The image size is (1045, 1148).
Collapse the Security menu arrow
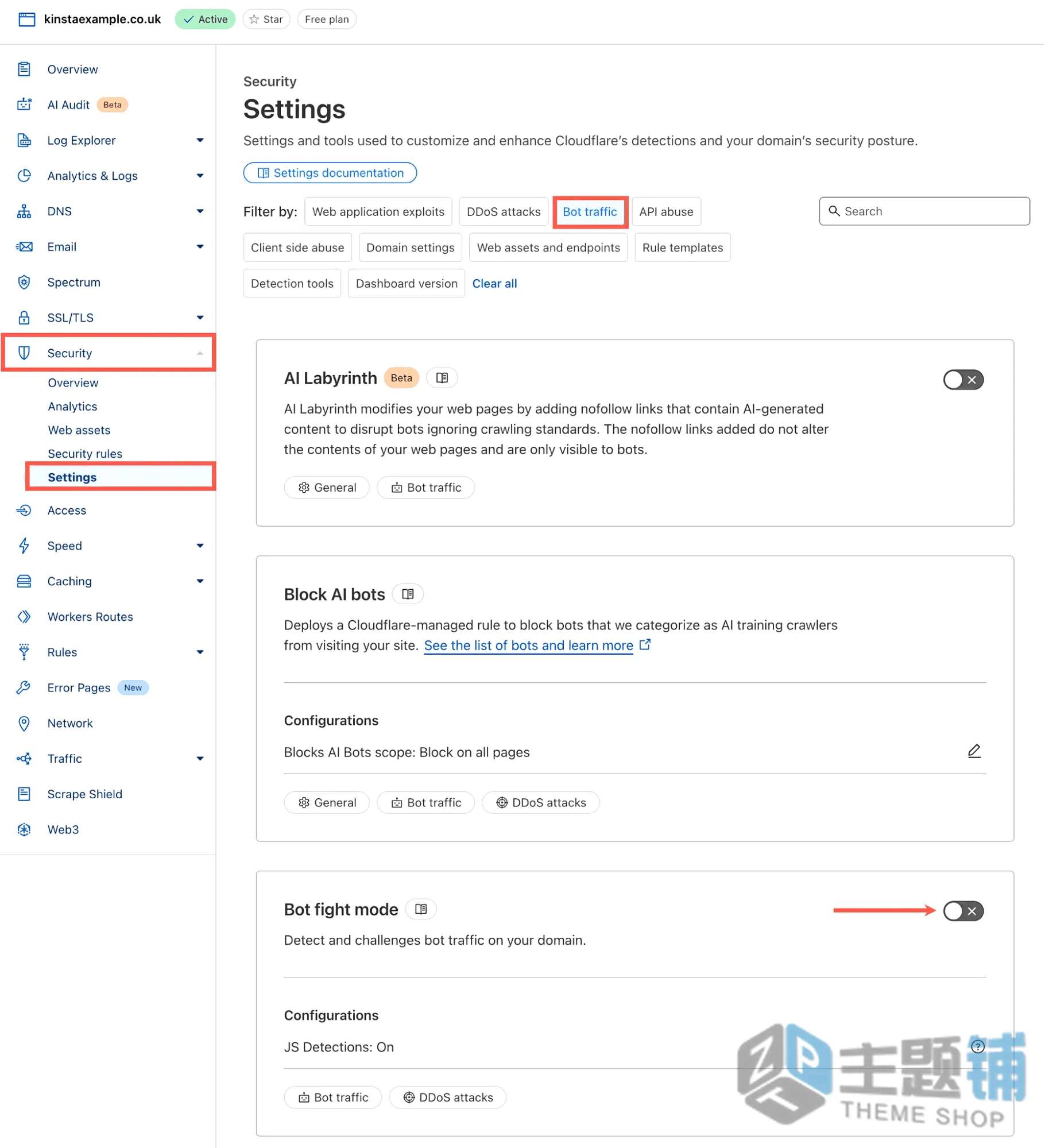coord(200,353)
